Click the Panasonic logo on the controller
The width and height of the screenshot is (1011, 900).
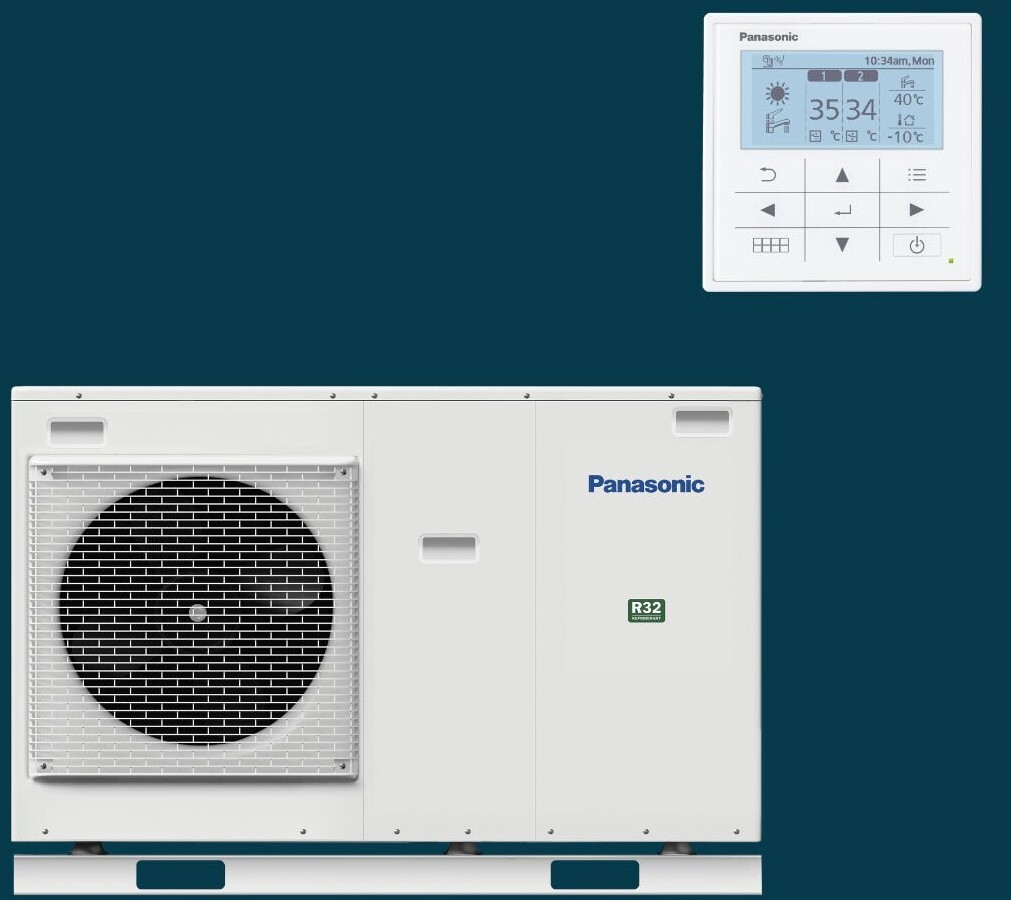click(768, 37)
